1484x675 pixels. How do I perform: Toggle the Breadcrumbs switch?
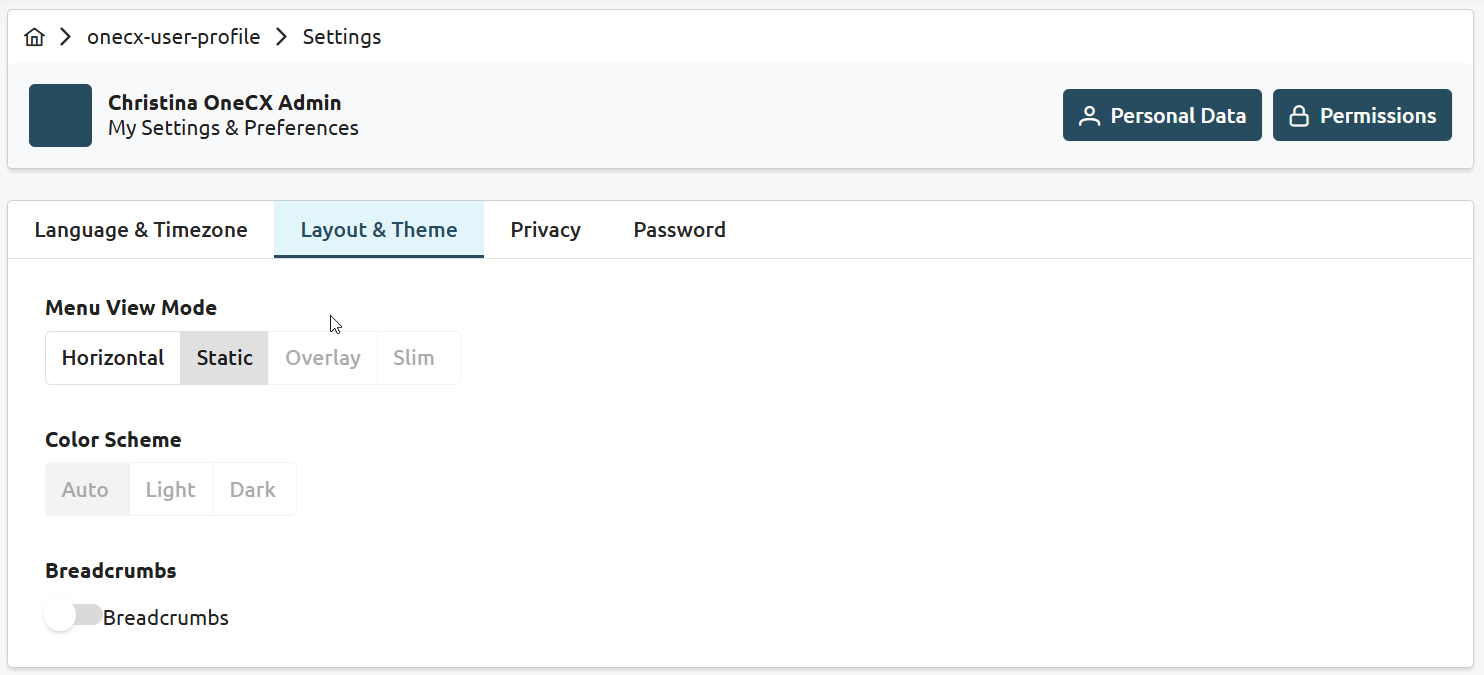click(x=73, y=616)
